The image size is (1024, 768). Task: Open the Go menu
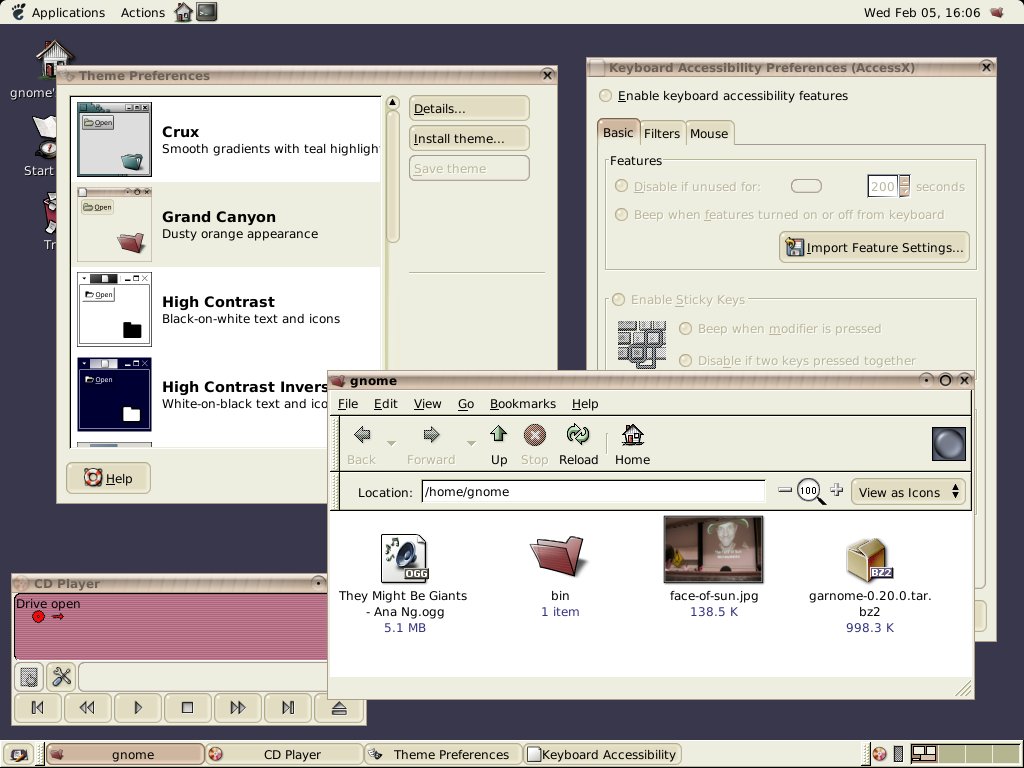pyautogui.click(x=466, y=404)
